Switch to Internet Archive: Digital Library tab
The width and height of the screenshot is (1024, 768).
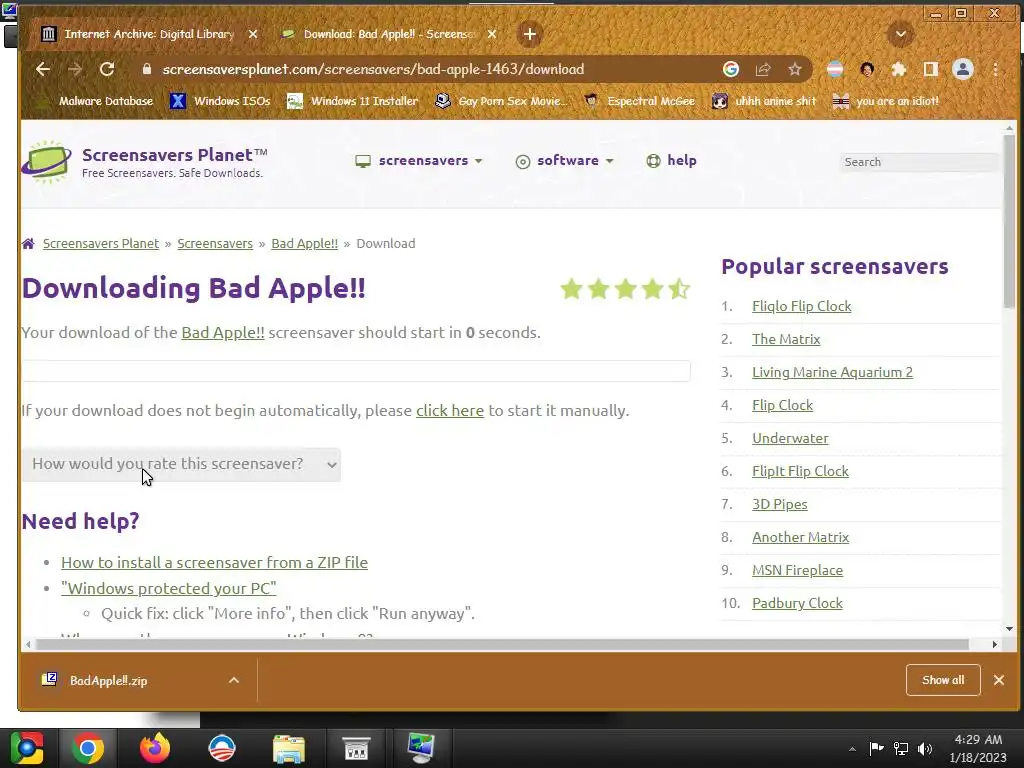coord(149,34)
